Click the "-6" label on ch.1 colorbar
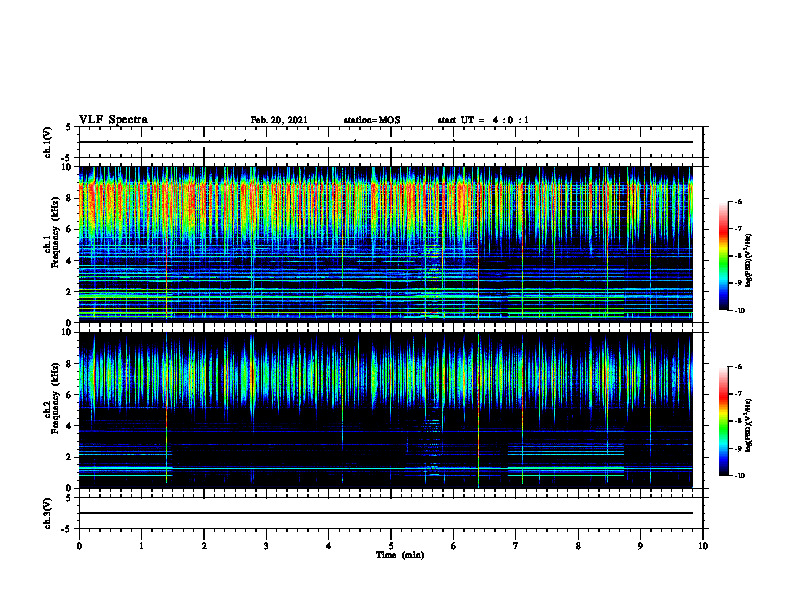The height and width of the screenshot is (612, 792). point(737,202)
